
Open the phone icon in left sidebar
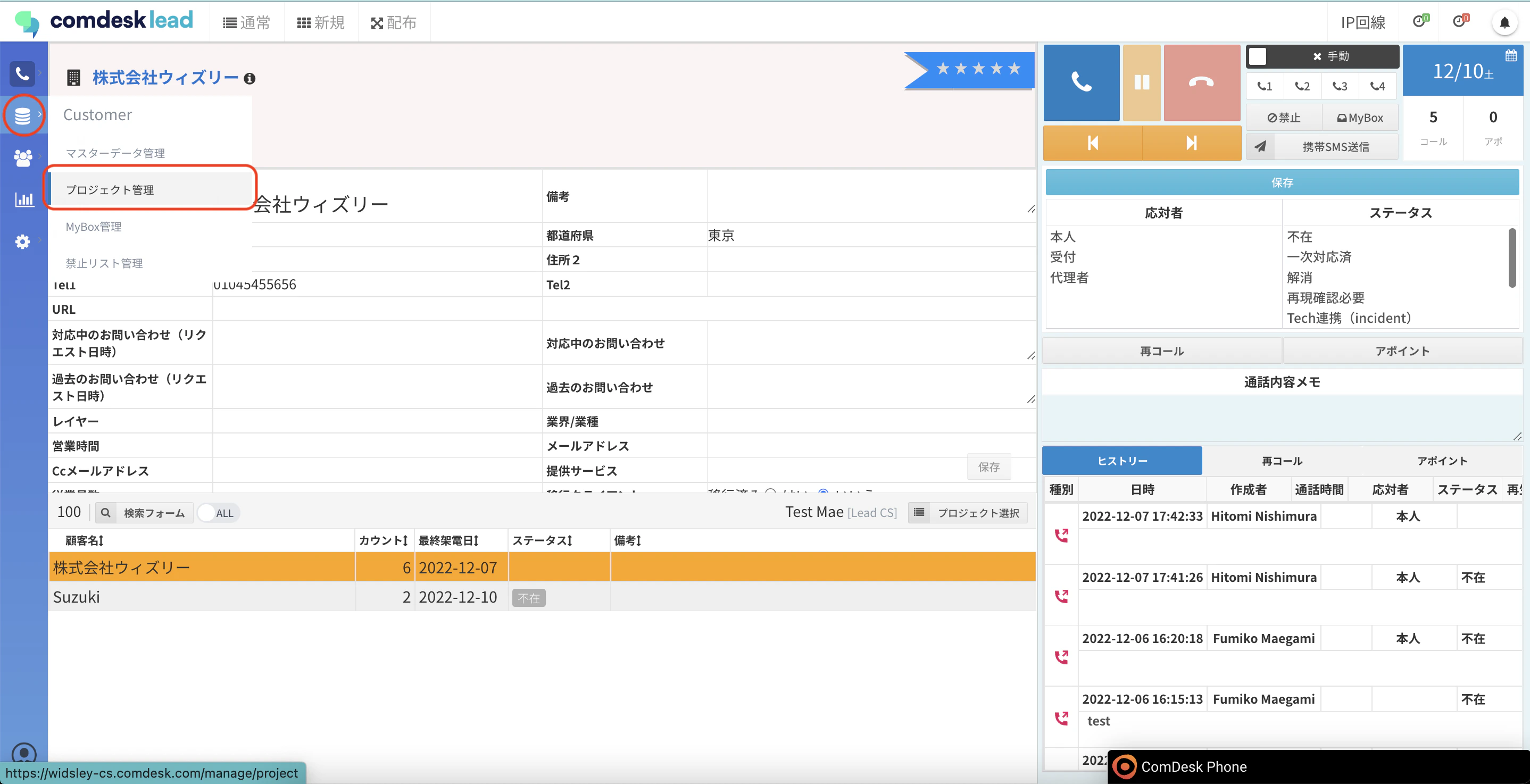pos(22,73)
